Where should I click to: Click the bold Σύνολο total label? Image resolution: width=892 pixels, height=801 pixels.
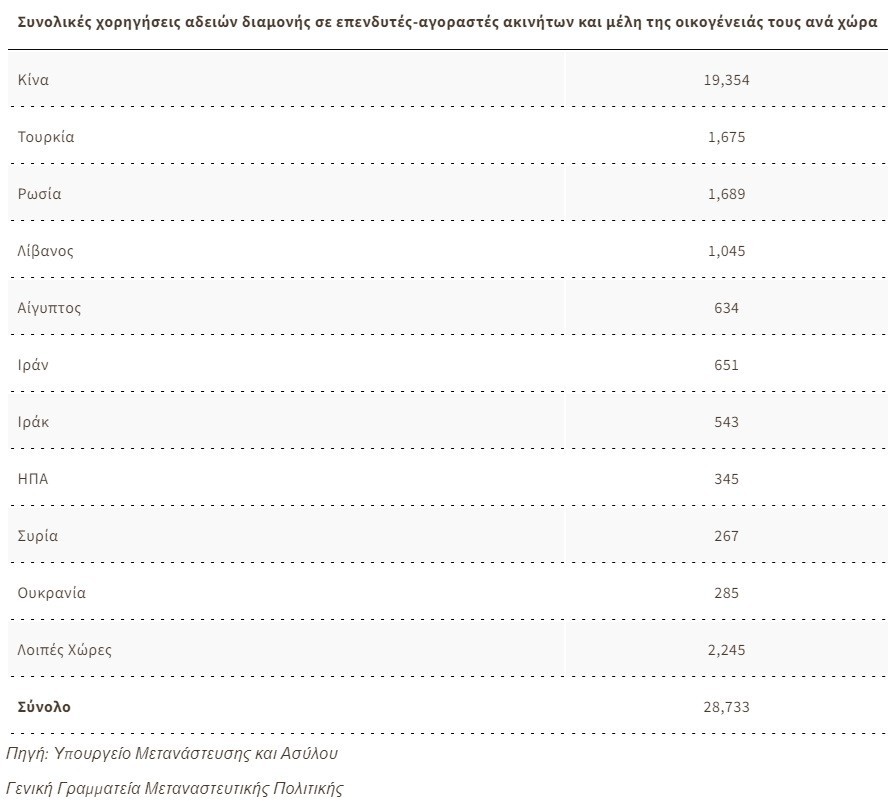coord(44,706)
